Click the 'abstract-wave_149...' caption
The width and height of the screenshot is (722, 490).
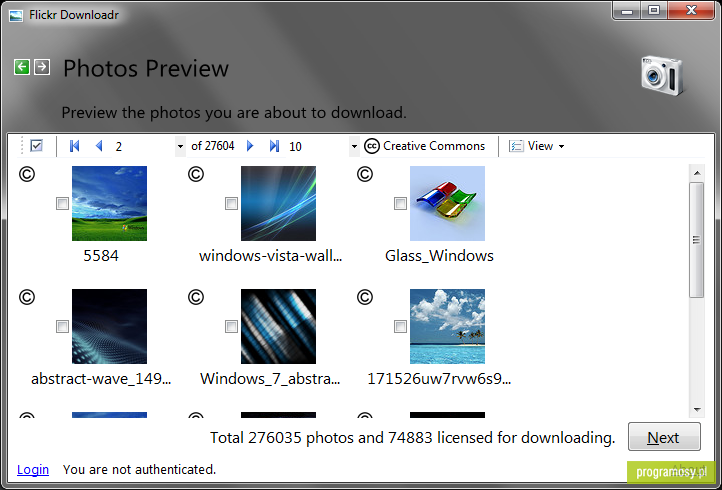101,379
